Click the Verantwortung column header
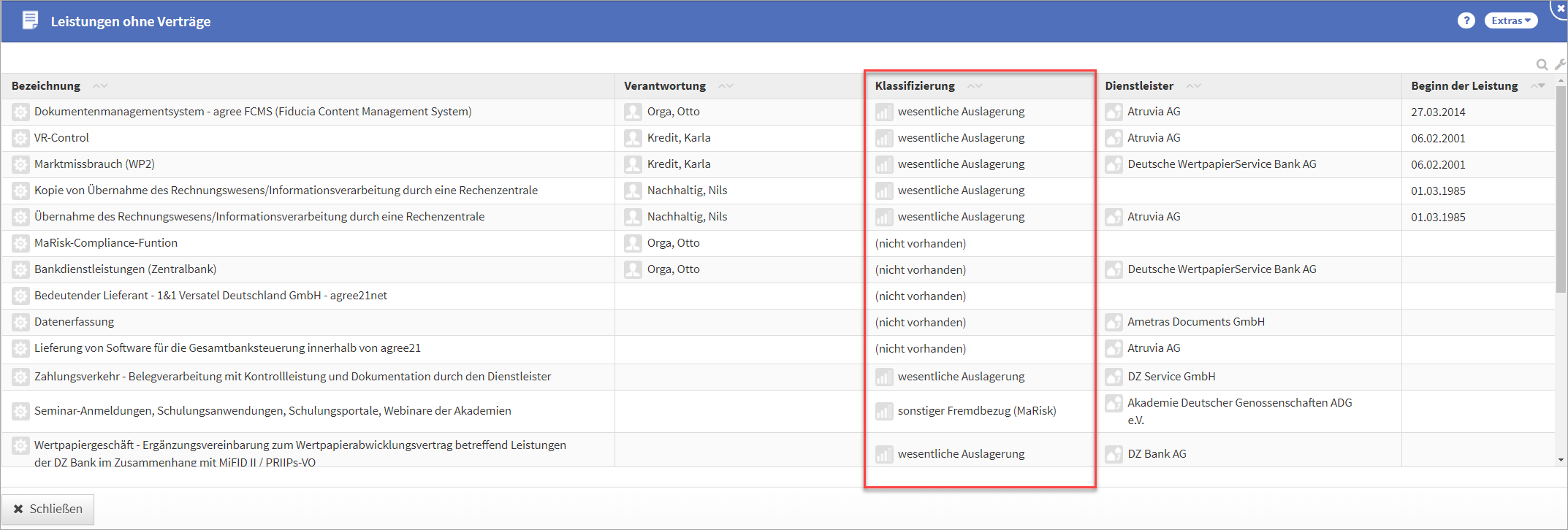The height and width of the screenshot is (530, 1568). point(664,86)
